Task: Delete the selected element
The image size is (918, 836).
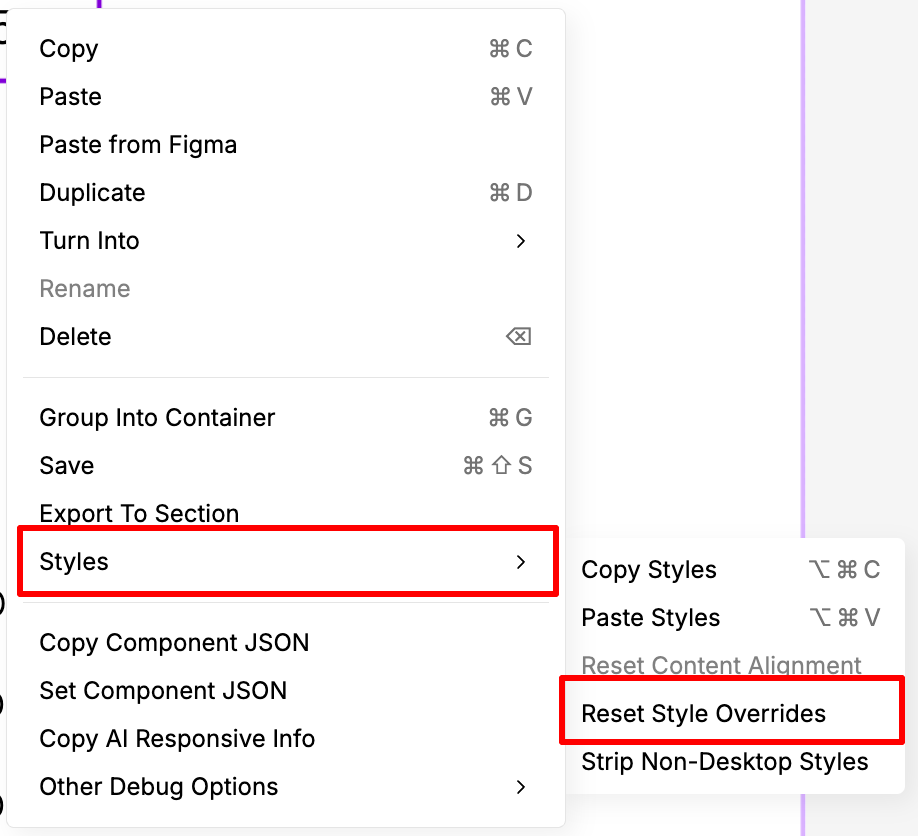Action: point(75,337)
